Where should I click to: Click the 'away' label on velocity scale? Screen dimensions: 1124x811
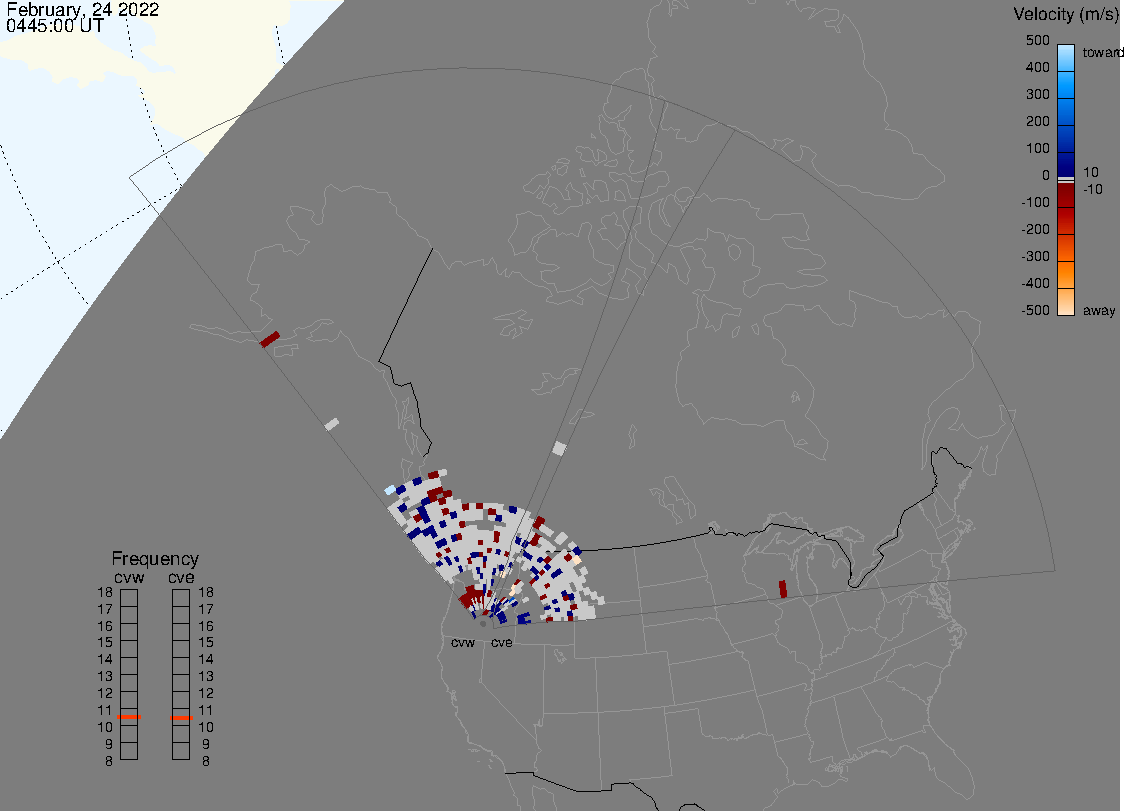(x=1099, y=310)
